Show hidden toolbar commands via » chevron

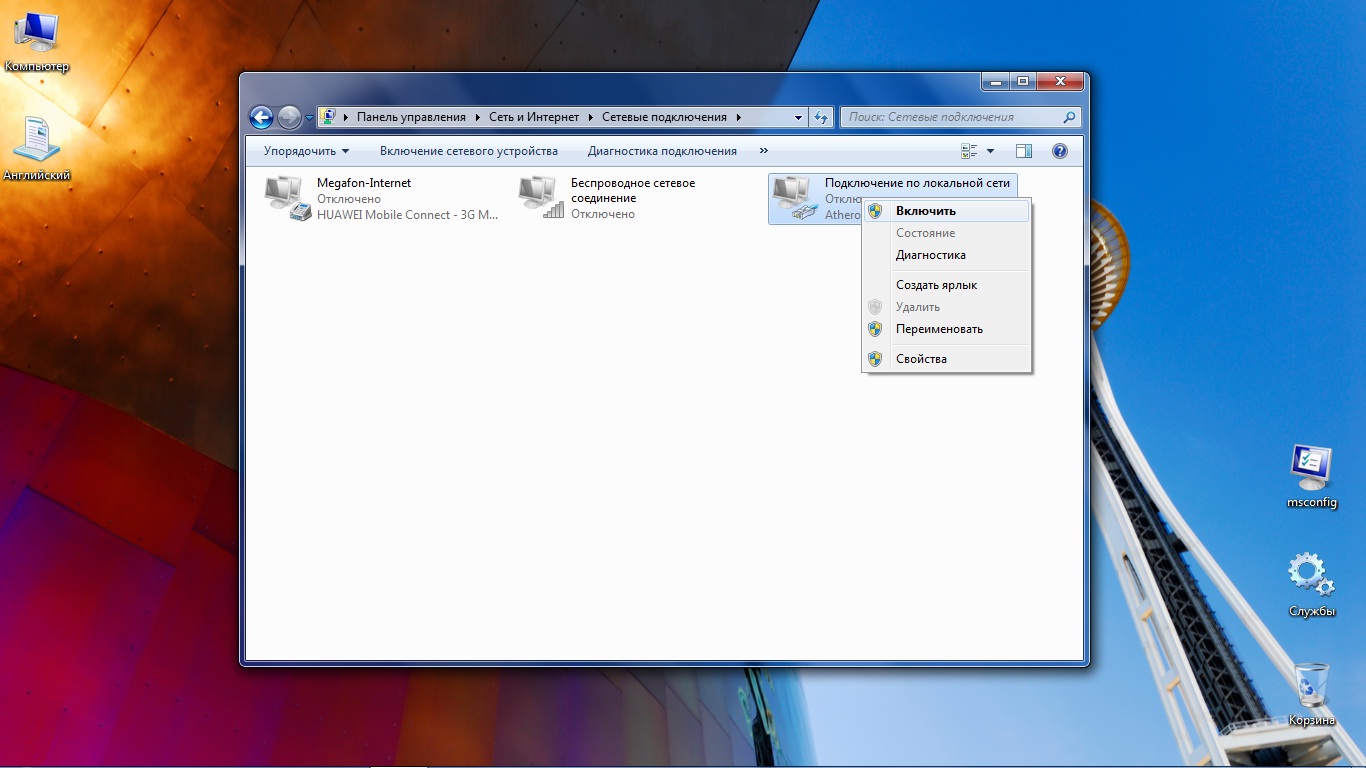[x=764, y=151]
